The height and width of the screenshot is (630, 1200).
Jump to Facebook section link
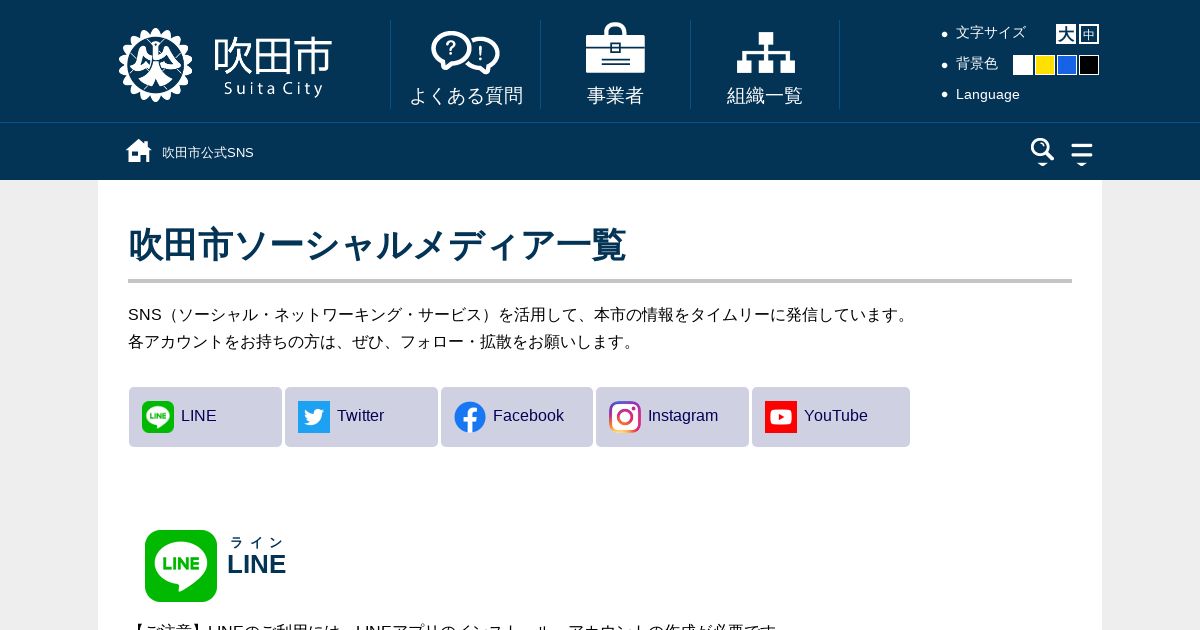click(517, 417)
